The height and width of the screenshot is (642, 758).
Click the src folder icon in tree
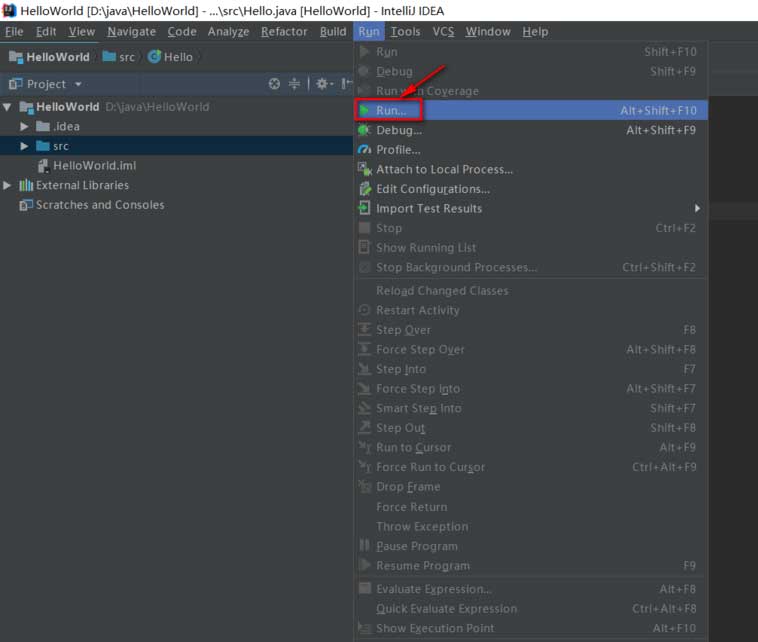tap(43, 146)
